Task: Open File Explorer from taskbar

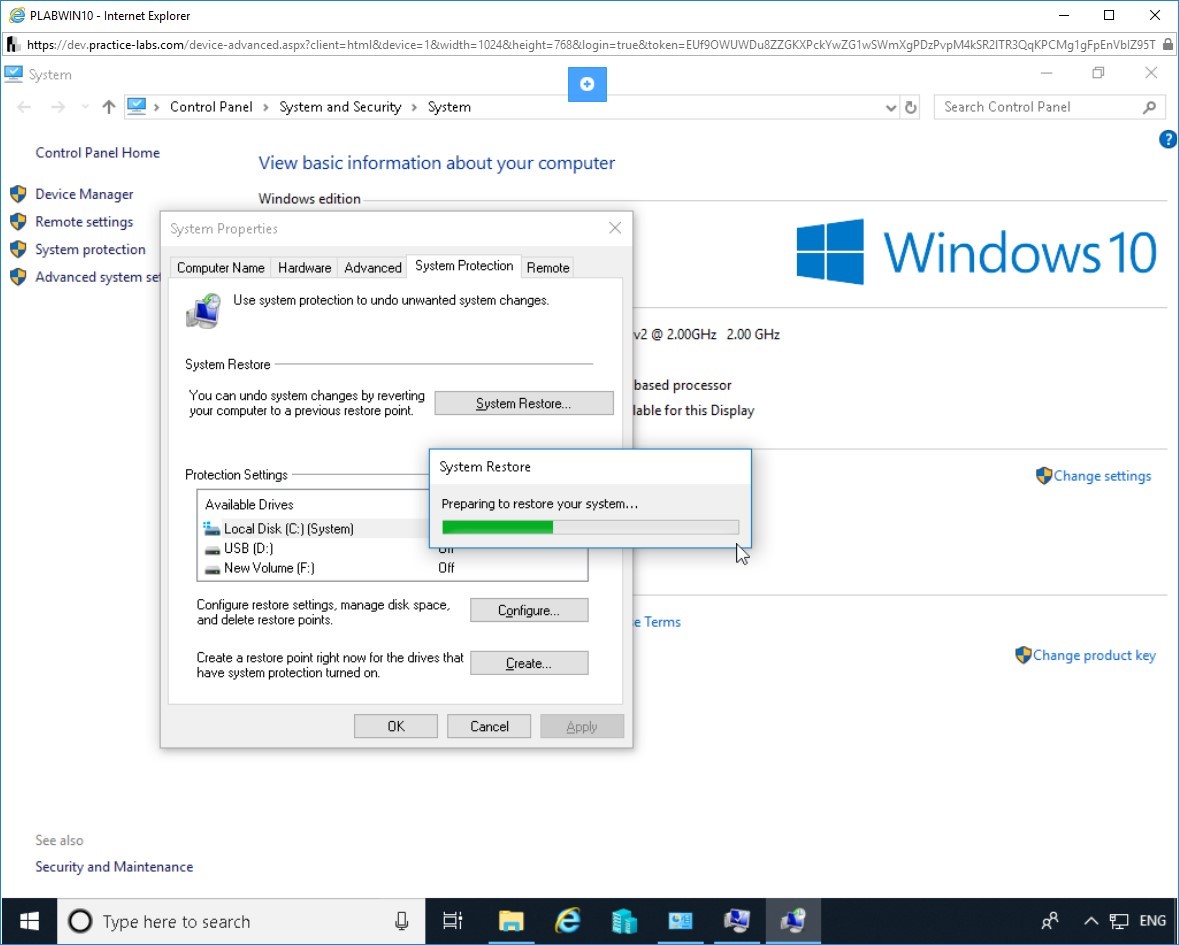Action: pyautogui.click(x=511, y=921)
